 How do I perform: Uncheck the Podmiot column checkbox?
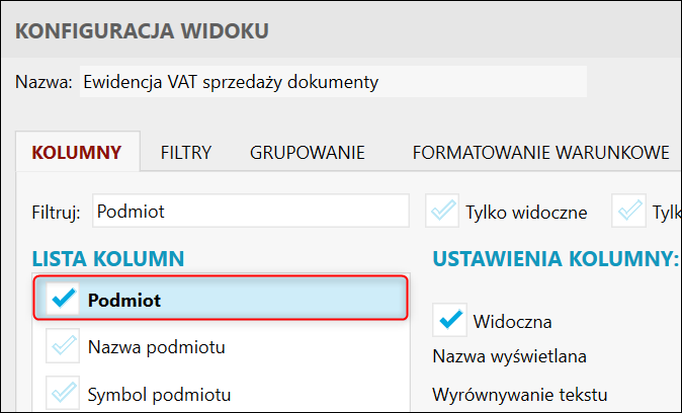click(x=63, y=299)
